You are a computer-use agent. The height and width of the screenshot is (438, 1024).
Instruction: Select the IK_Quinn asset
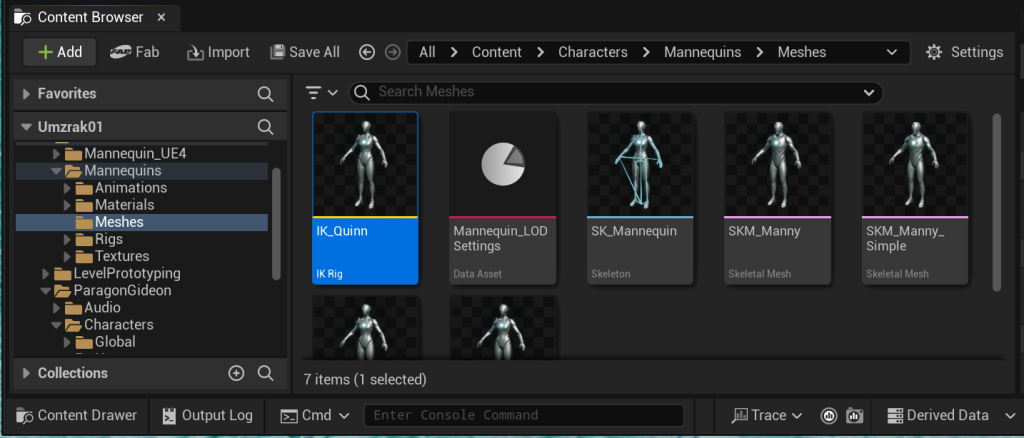point(365,198)
